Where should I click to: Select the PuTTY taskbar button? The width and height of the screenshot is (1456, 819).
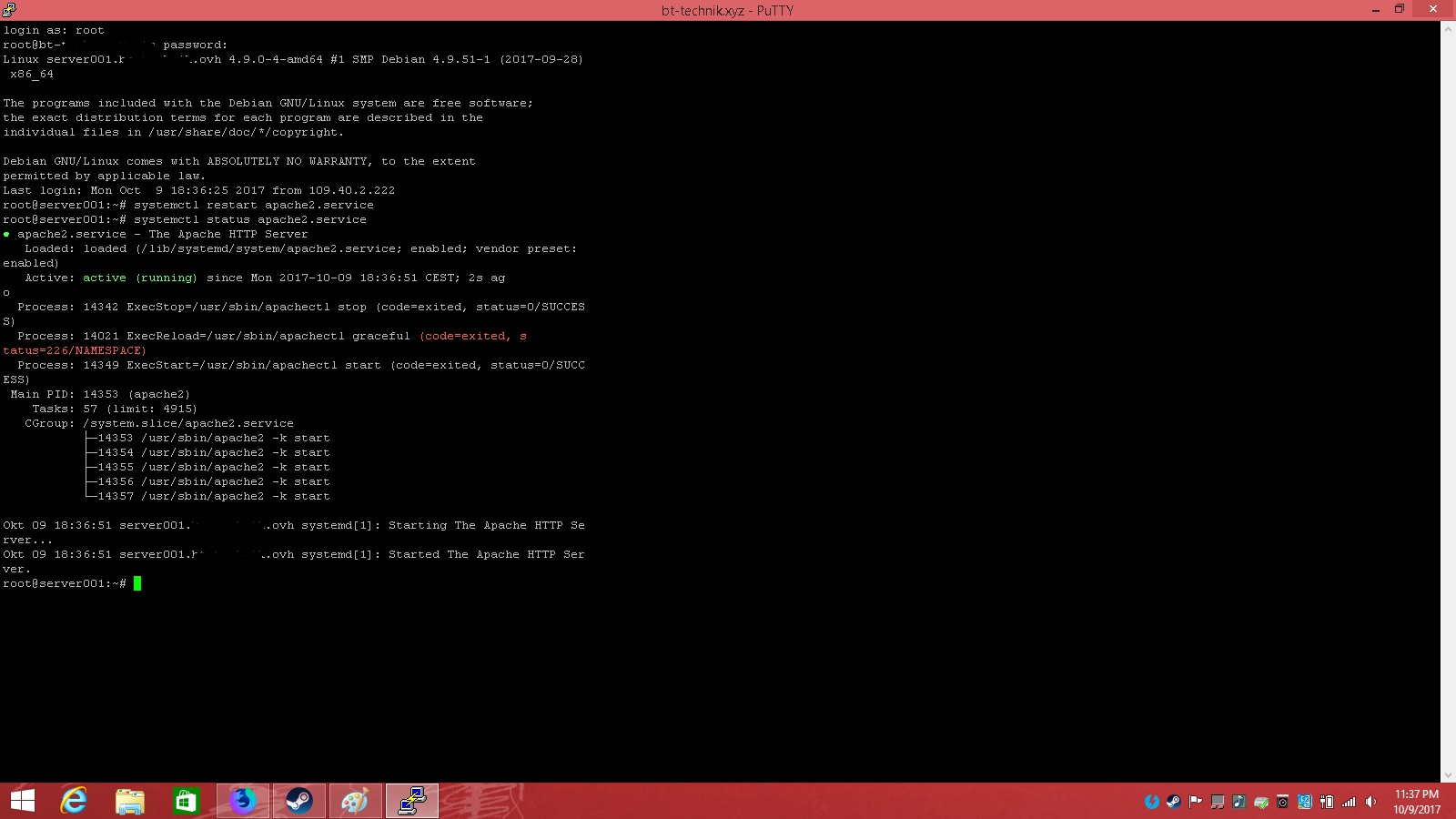[411, 801]
